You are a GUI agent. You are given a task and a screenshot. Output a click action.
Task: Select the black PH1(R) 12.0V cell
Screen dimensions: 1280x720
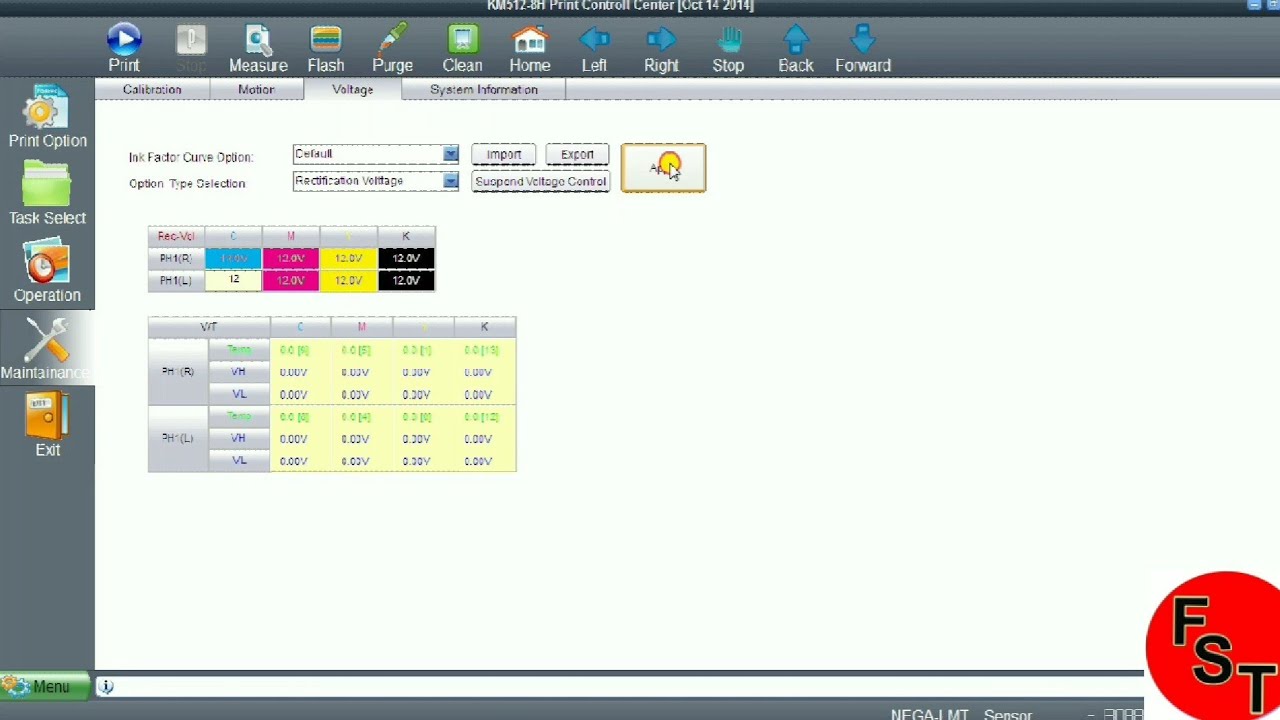tap(406, 258)
